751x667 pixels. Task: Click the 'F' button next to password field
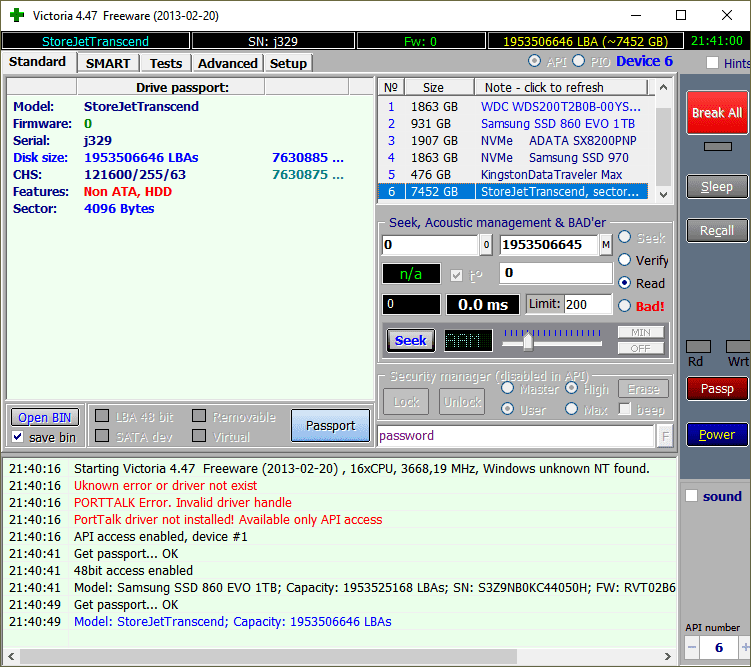[665, 436]
